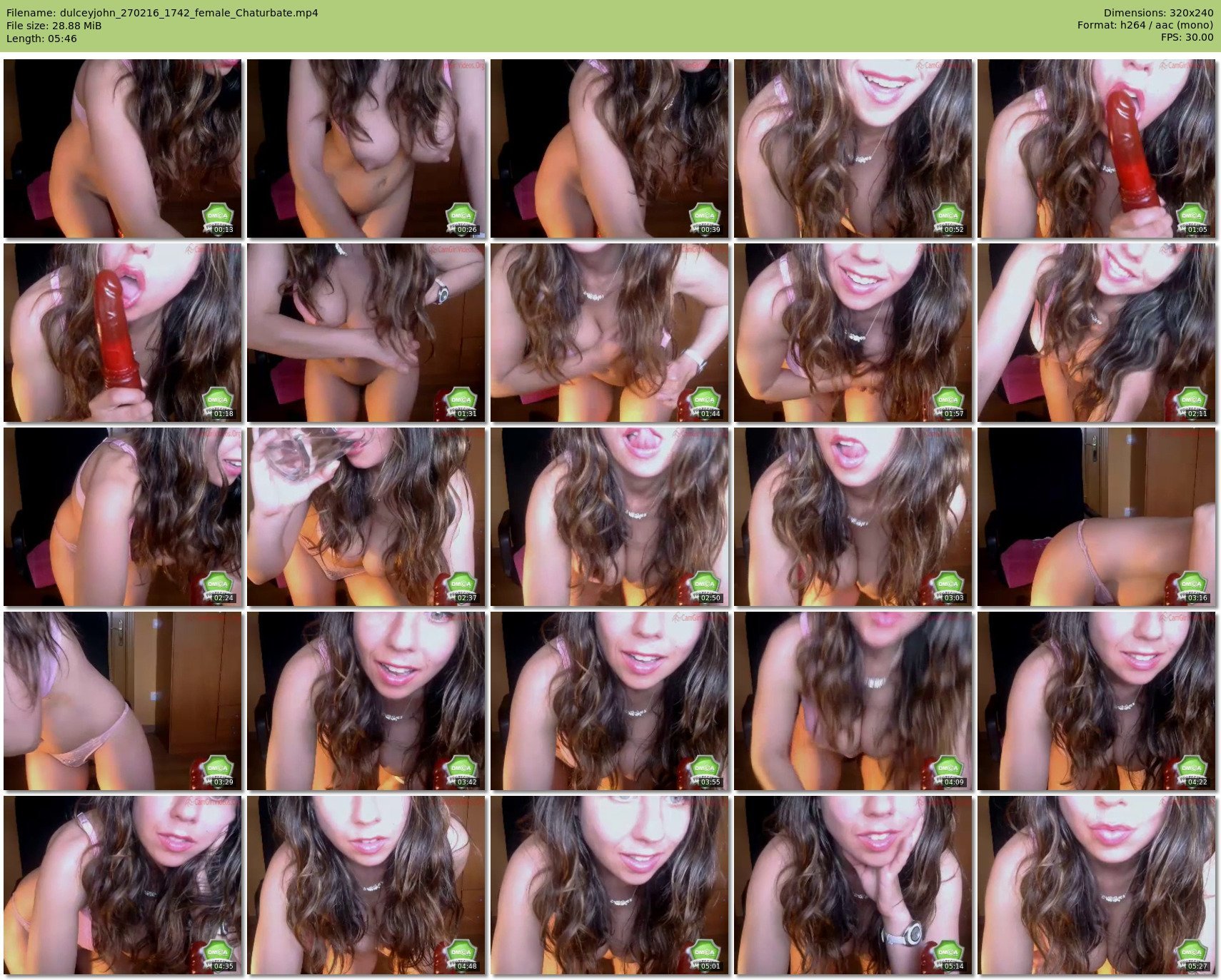Screen dimensions: 1221x980
Task: Pick the frame timestamped 04:35
Action: (122, 884)
